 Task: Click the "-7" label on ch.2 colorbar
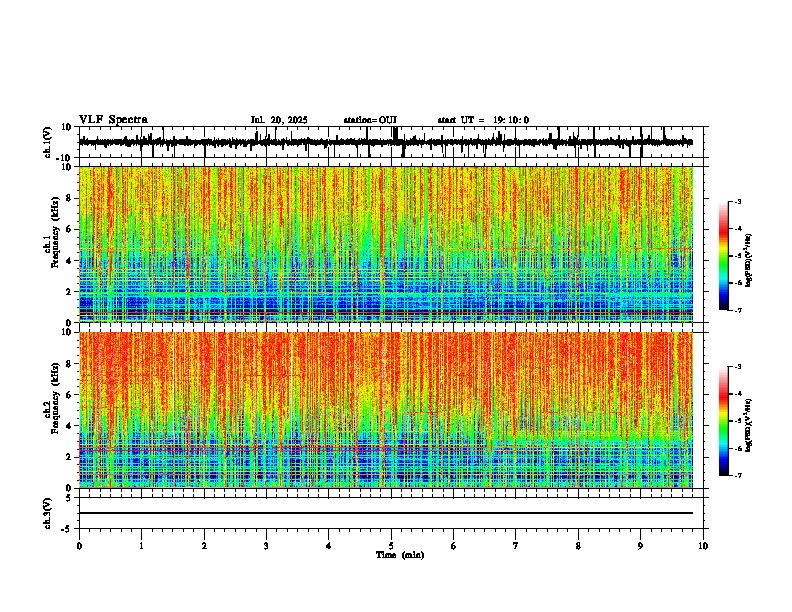[737, 475]
